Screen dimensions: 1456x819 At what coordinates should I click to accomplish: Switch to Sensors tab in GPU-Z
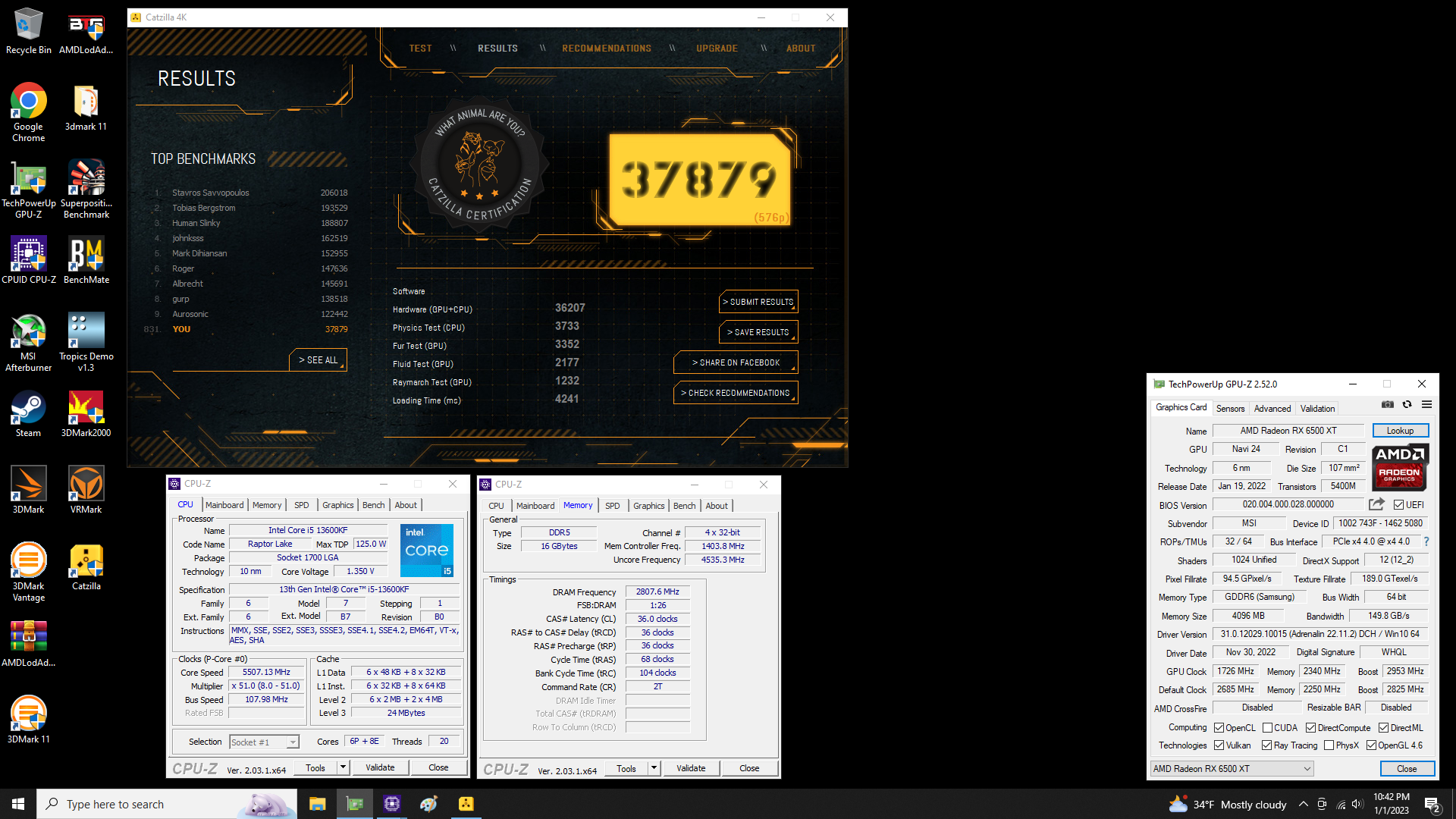click(x=1230, y=409)
